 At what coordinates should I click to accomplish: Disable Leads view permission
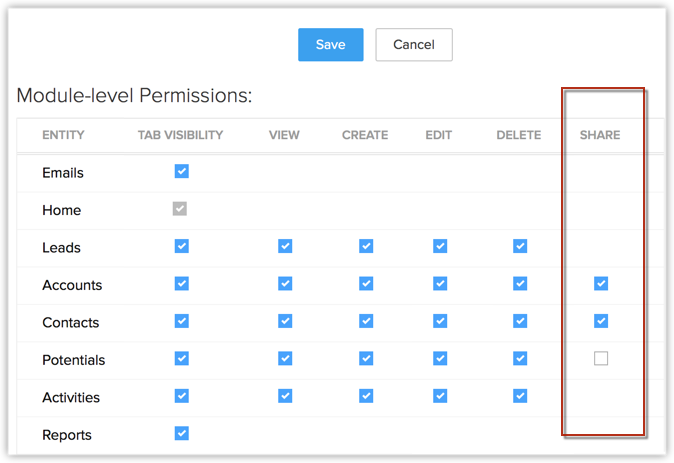(285, 246)
